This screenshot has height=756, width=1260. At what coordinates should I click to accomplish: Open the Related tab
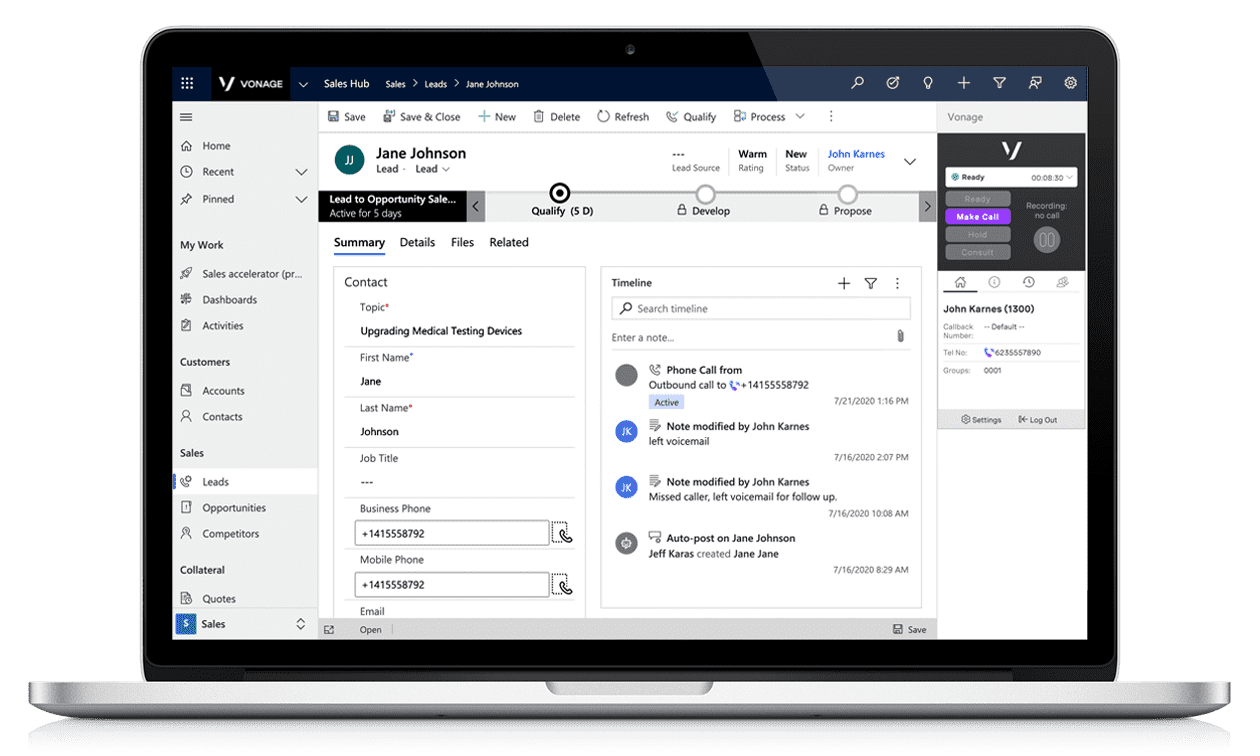coord(508,243)
